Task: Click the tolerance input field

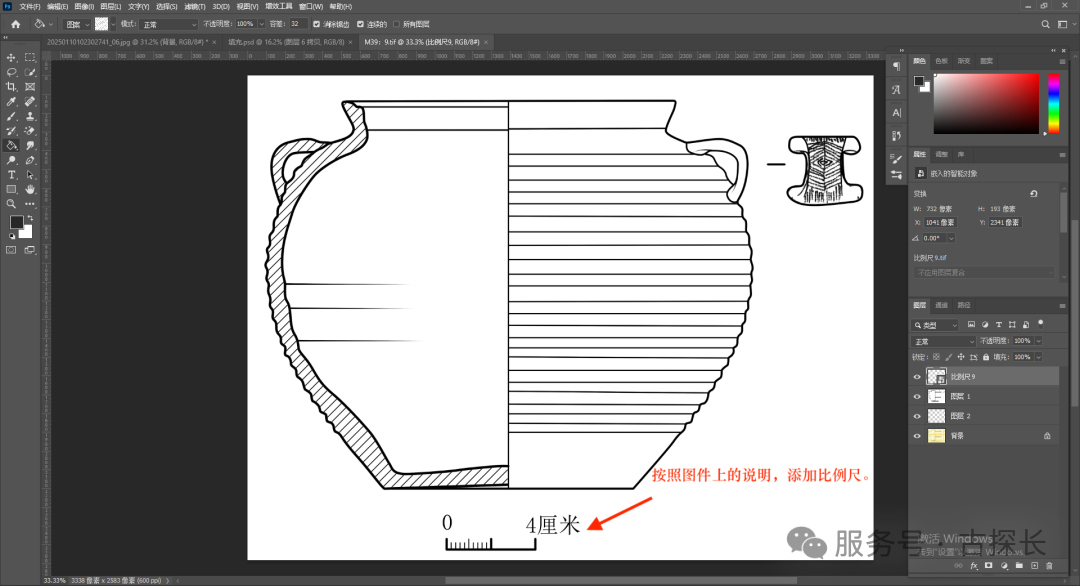Action: pyautogui.click(x=296, y=24)
